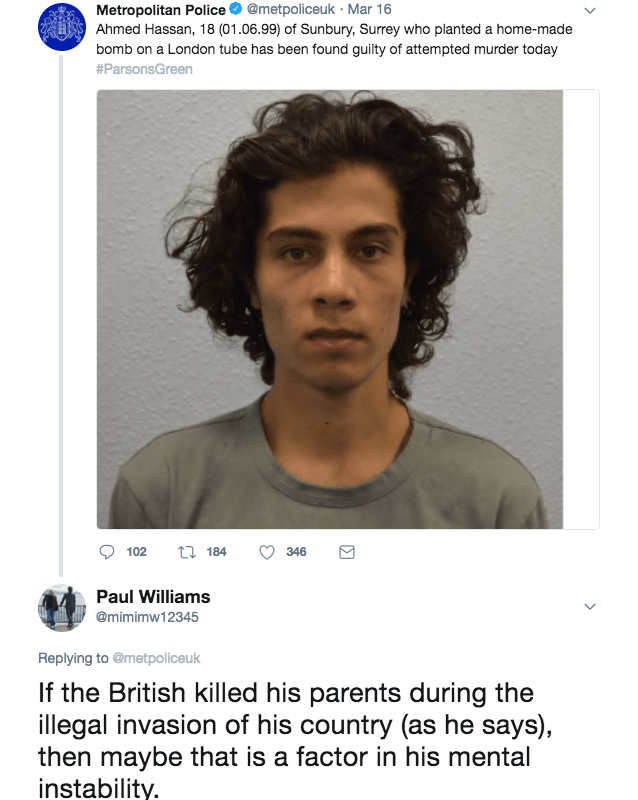
Task: Share the tweet via direct message envelope
Action: click(x=347, y=552)
